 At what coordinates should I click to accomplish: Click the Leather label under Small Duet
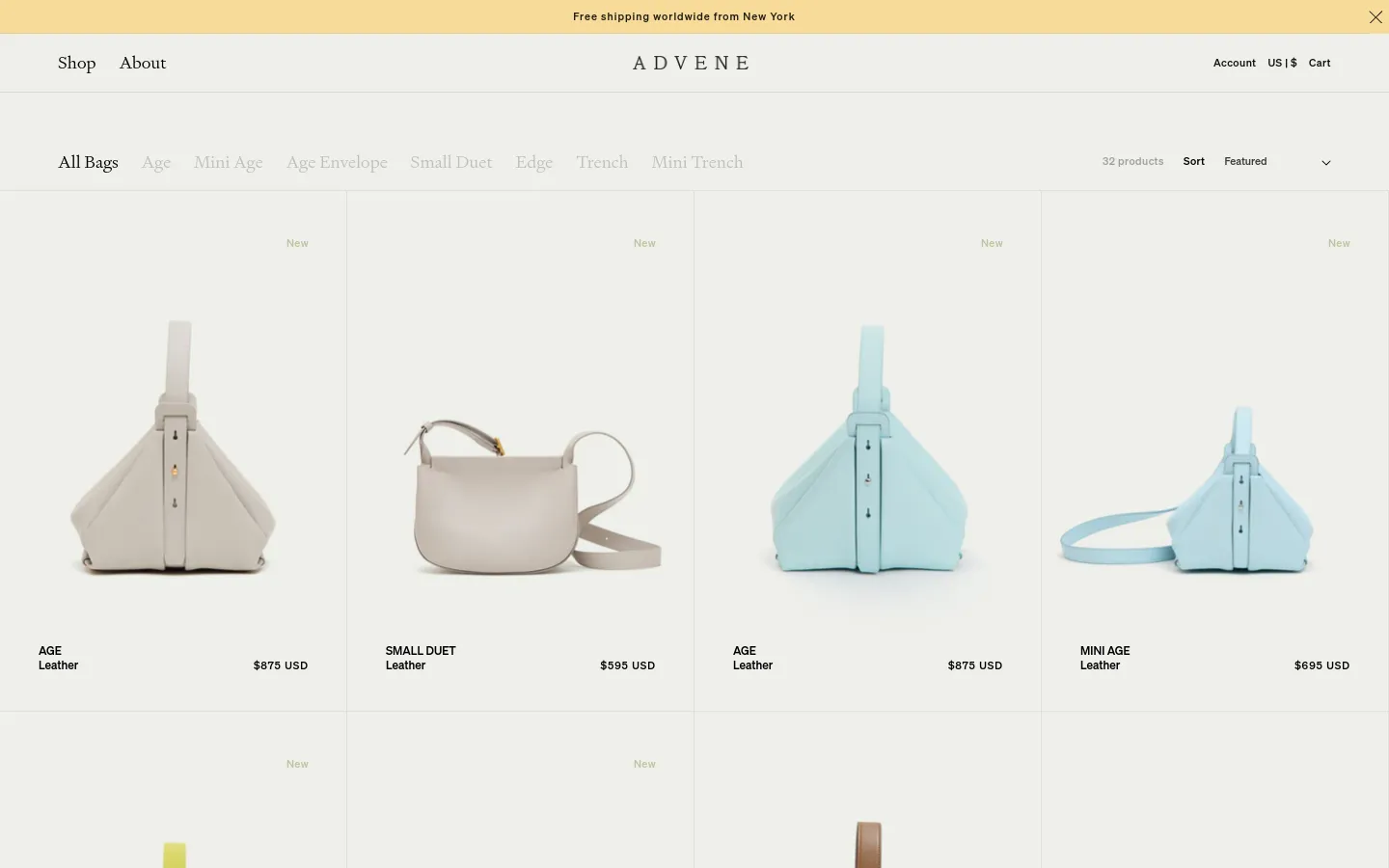405,665
